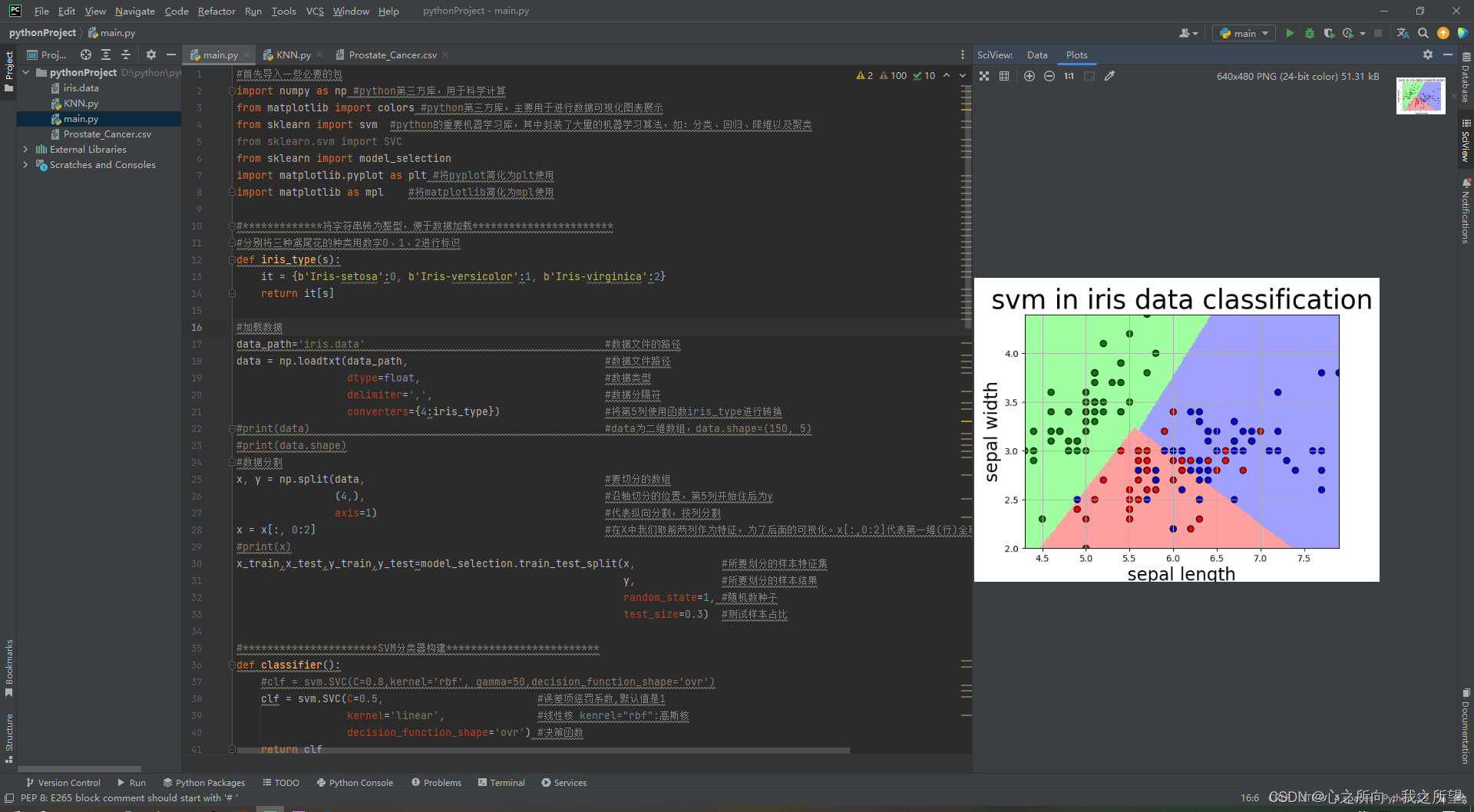Screen dimensions: 1474x812
Task: Close the main.py editor tab
Action: click(x=246, y=54)
